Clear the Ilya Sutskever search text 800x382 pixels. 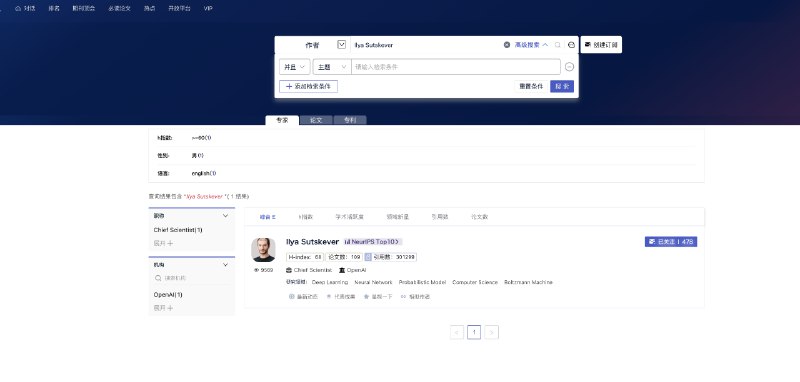pyautogui.click(x=507, y=45)
